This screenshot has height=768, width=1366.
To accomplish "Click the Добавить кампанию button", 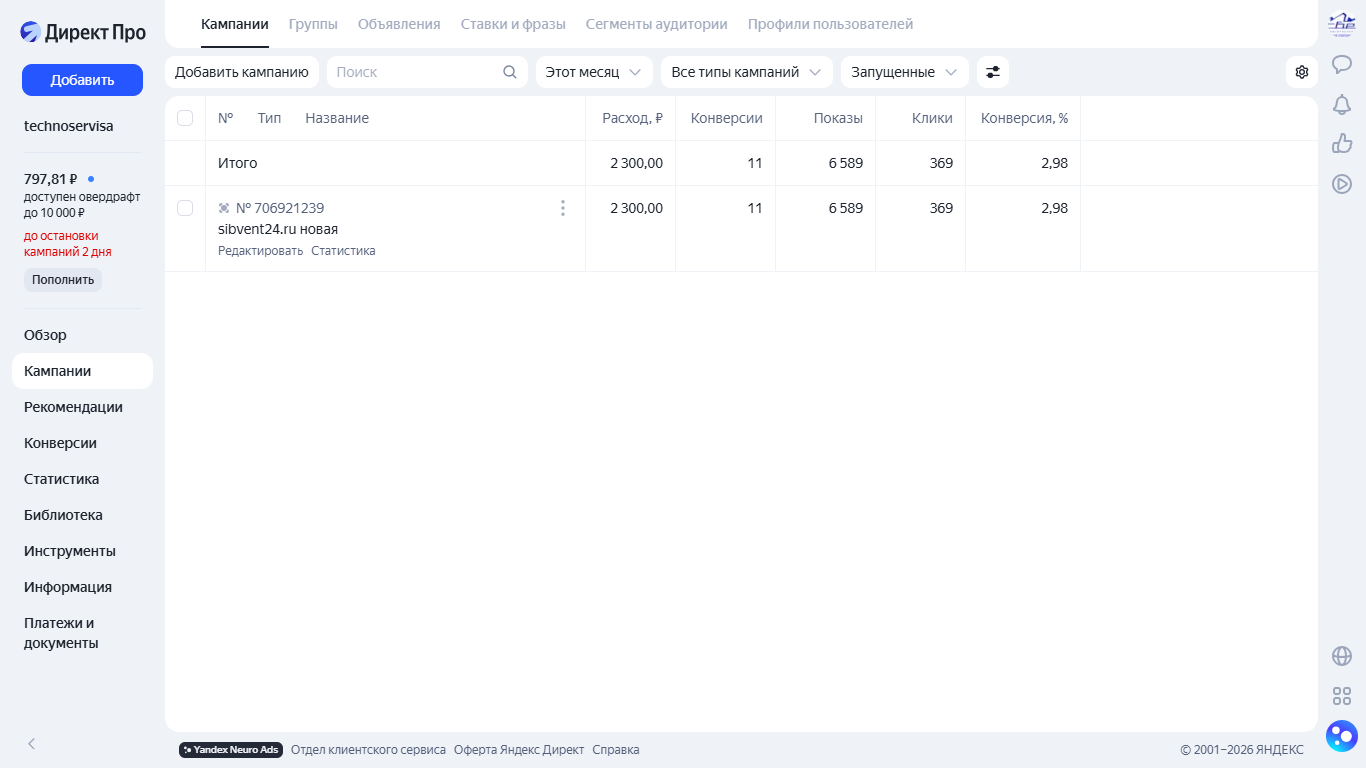I will [x=242, y=72].
